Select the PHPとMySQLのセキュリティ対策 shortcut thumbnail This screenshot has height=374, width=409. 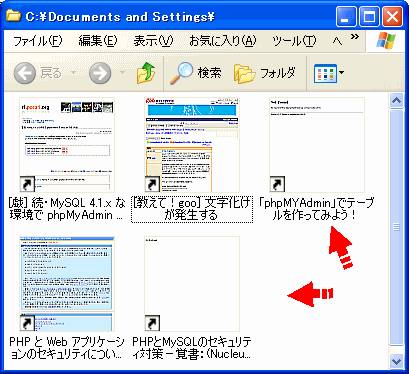pyautogui.click(x=192, y=284)
